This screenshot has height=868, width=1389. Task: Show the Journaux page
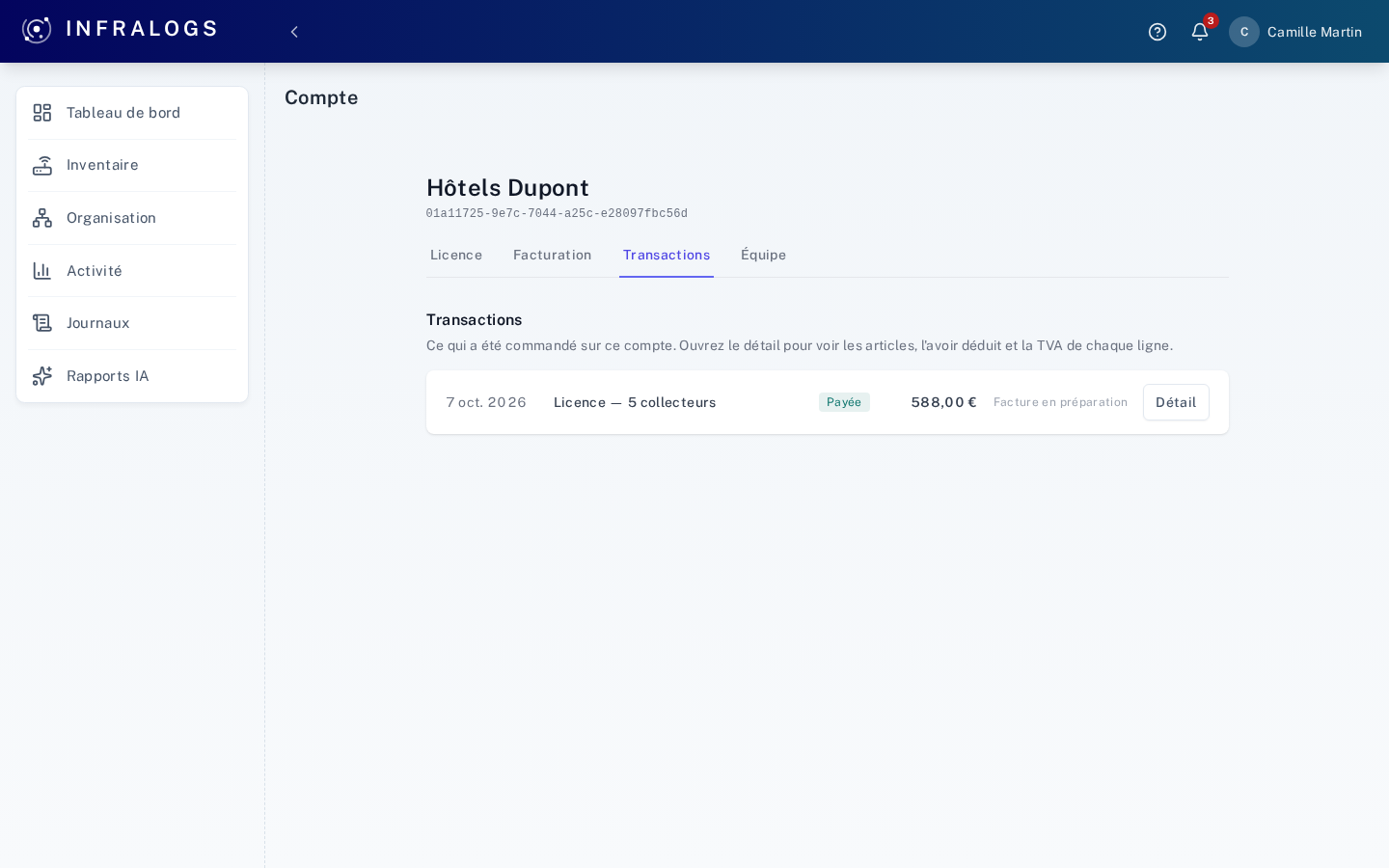[x=132, y=323]
